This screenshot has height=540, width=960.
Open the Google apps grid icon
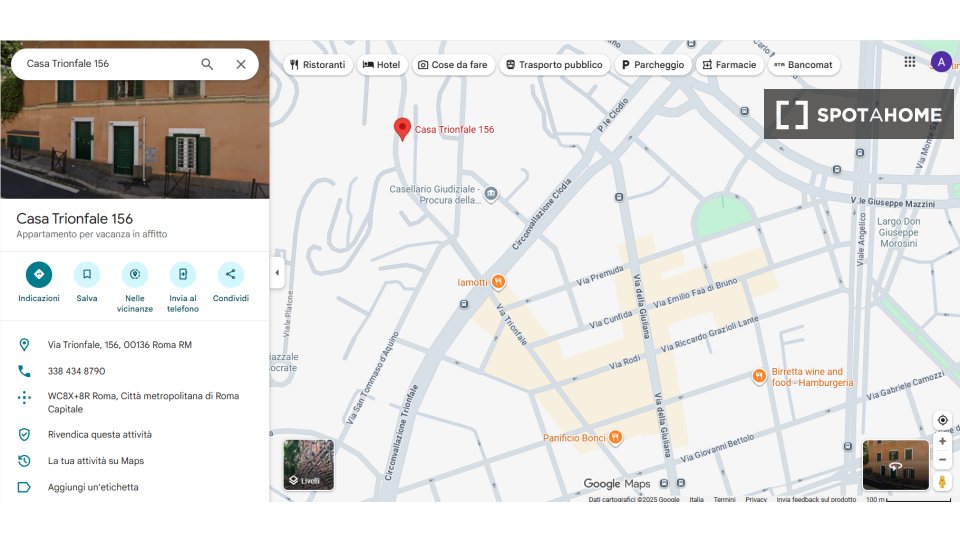point(909,62)
